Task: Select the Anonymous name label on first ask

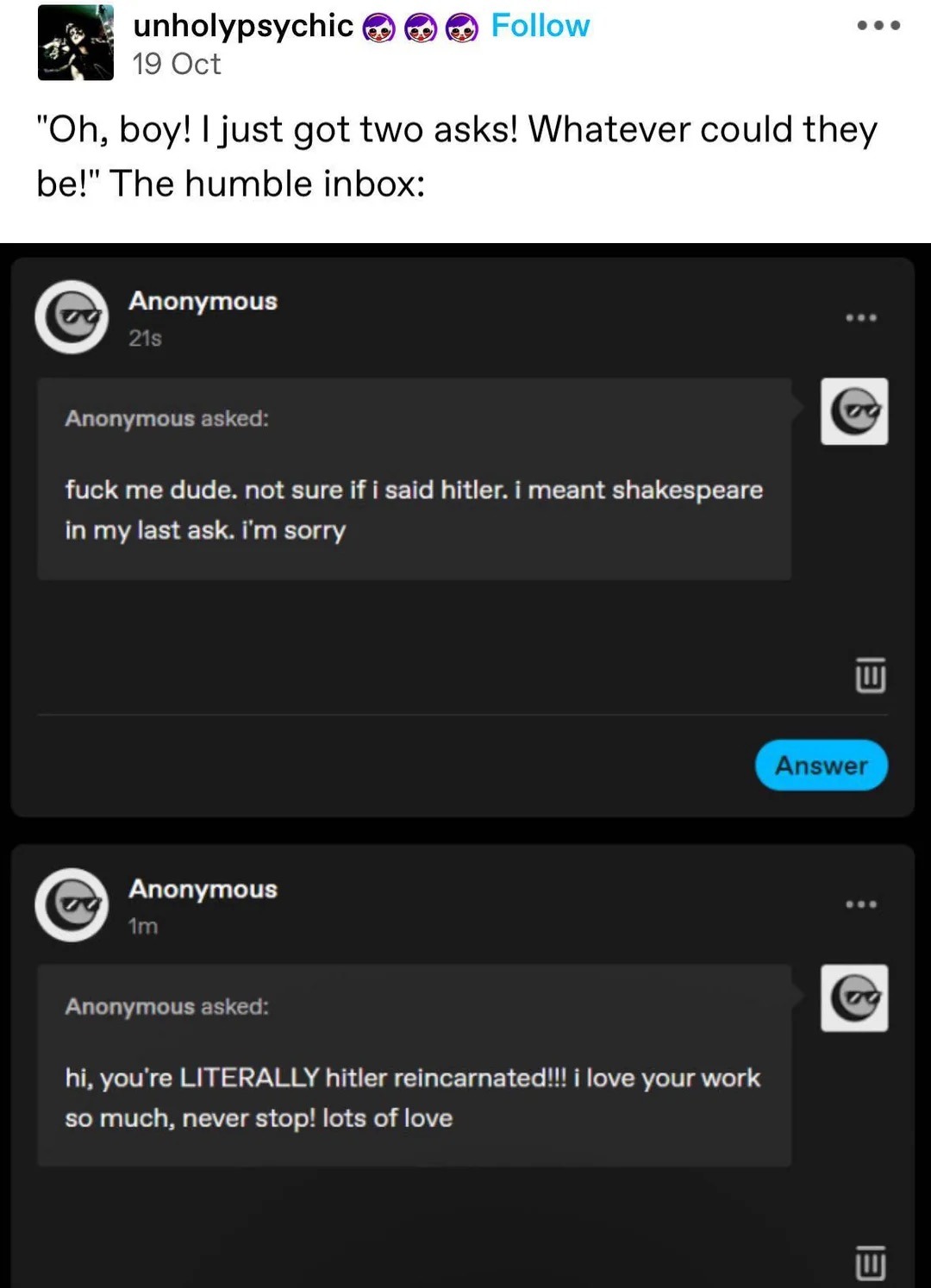Action: coord(203,301)
